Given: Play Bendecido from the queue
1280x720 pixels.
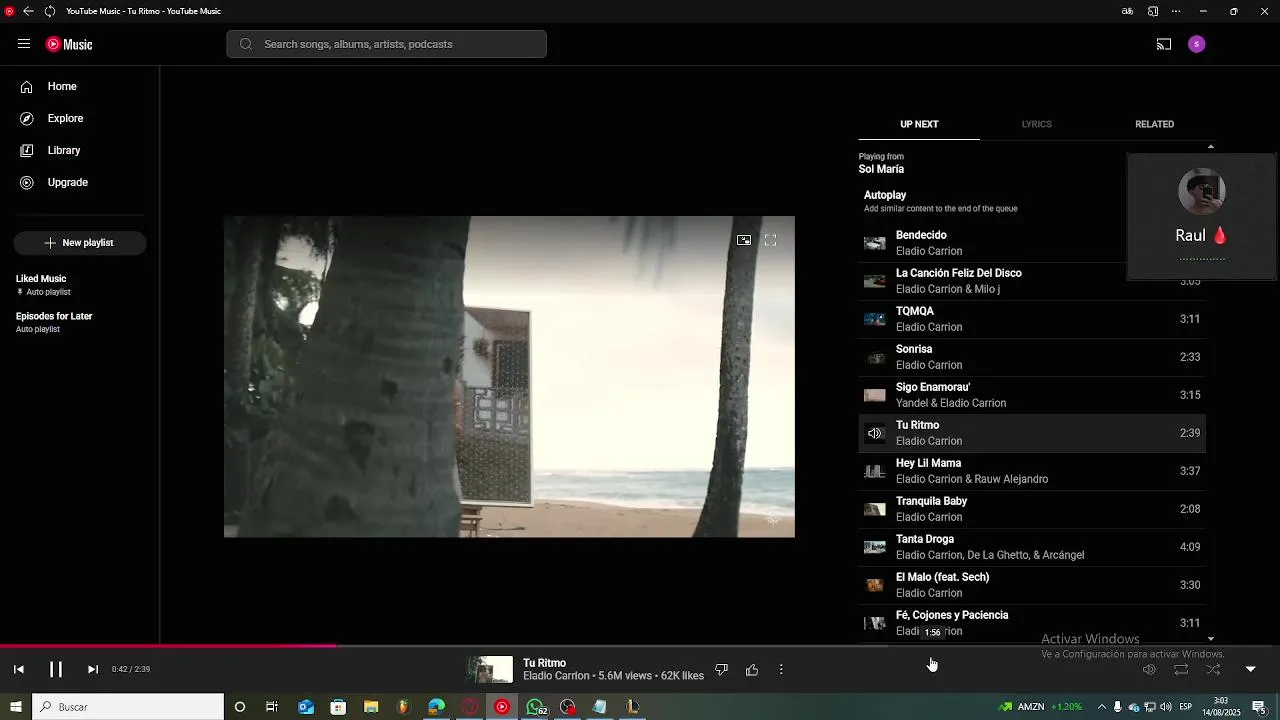Looking at the screenshot, I should [1032, 243].
